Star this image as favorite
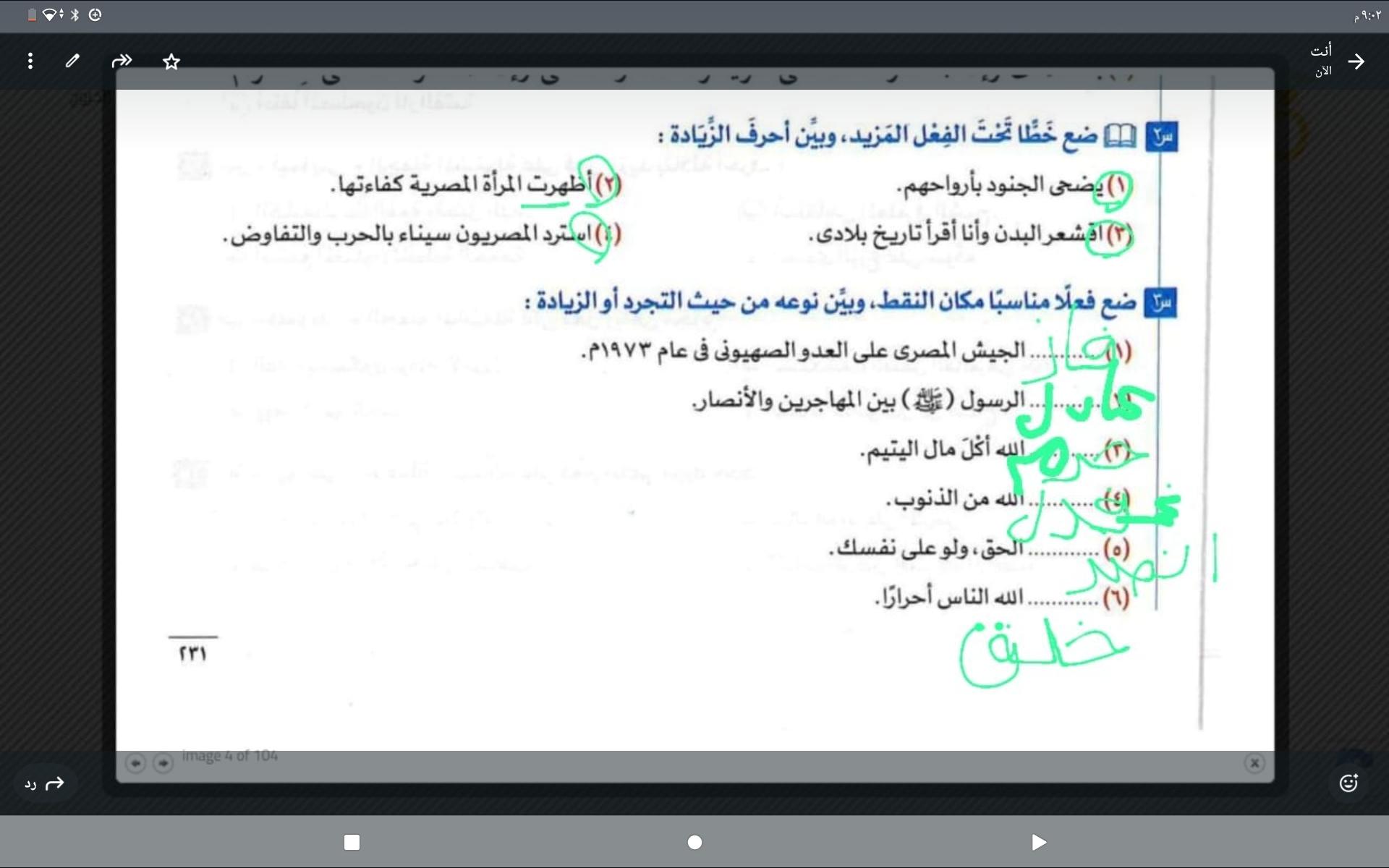The image size is (1389, 868). tap(171, 61)
